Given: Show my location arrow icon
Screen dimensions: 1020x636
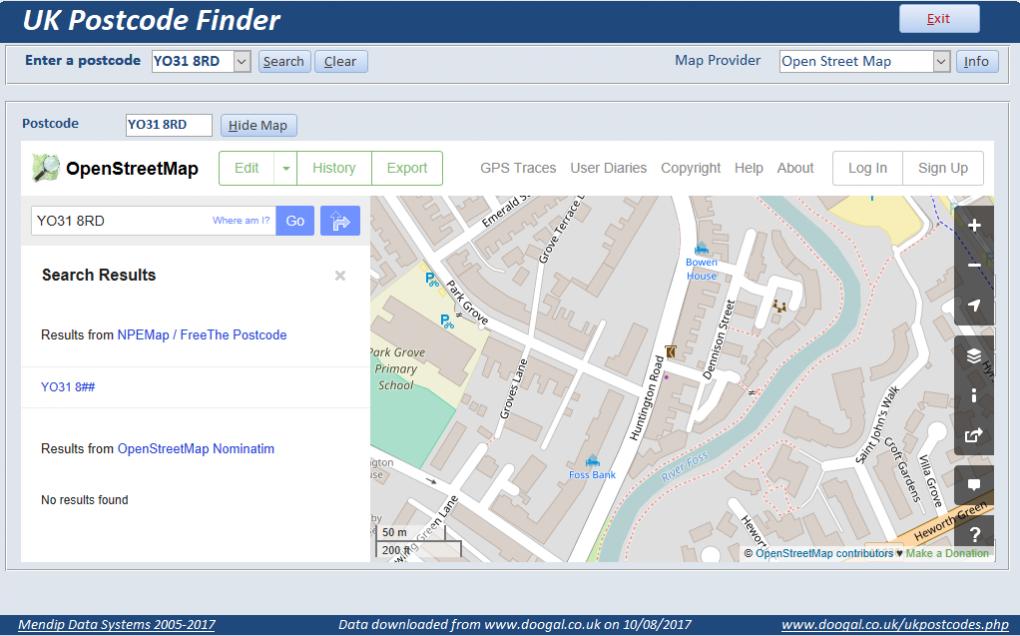Looking at the screenshot, I should pos(974,305).
